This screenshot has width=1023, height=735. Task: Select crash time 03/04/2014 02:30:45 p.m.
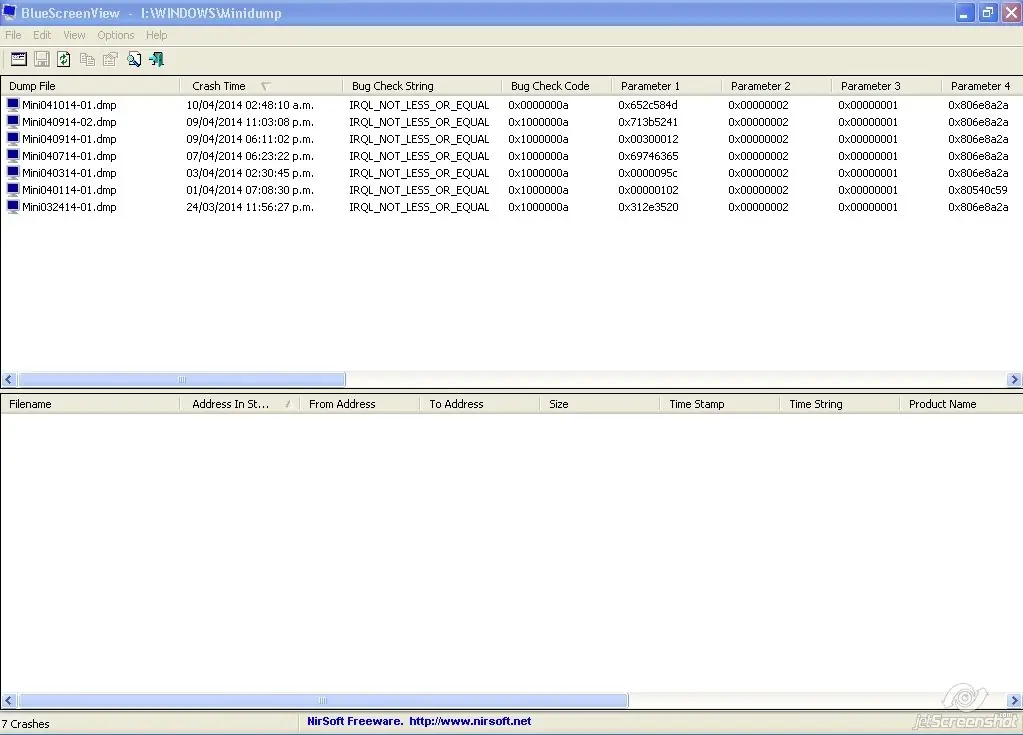pyautogui.click(x=250, y=173)
